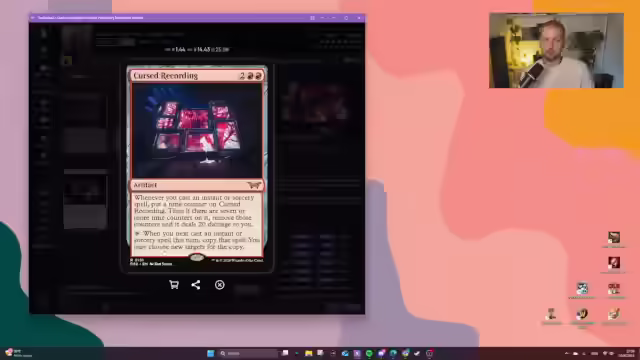
Task: Click the taskbar search box
Action: tap(248, 353)
